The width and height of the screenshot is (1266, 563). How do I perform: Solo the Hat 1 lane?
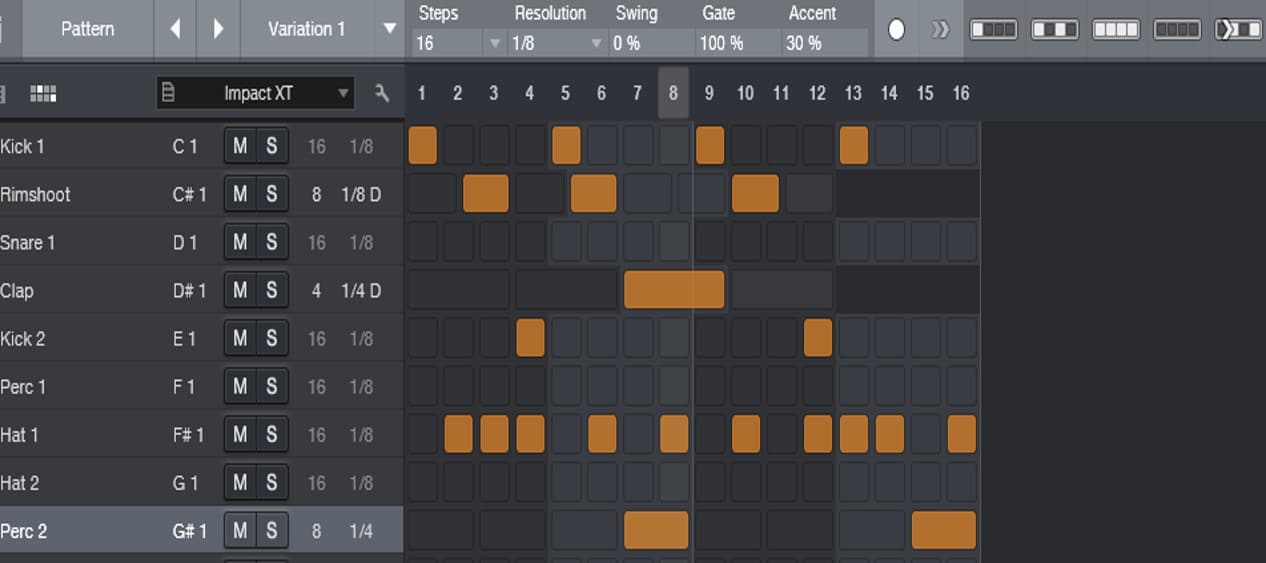coord(272,434)
